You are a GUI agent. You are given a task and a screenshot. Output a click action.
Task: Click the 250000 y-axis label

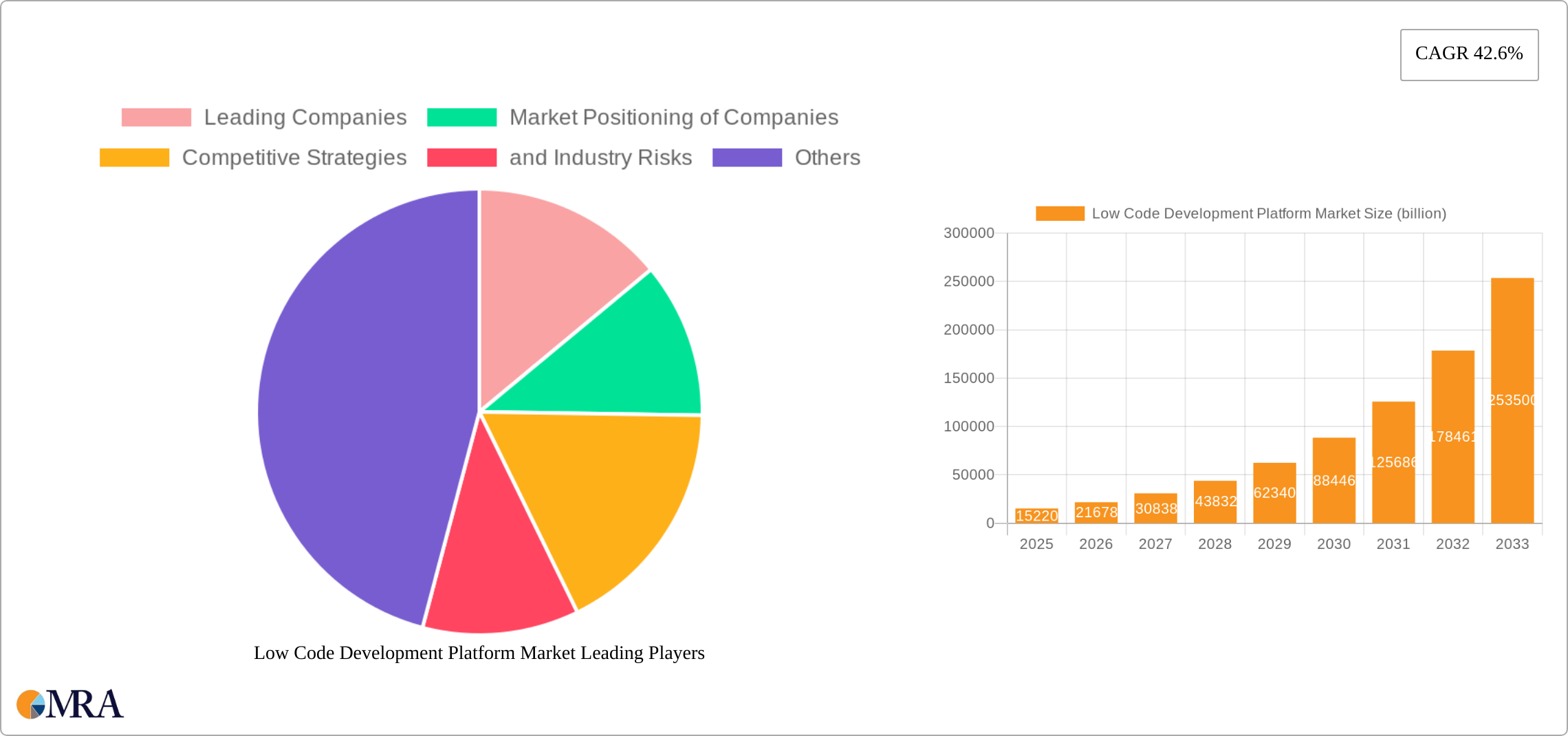coord(969,281)
